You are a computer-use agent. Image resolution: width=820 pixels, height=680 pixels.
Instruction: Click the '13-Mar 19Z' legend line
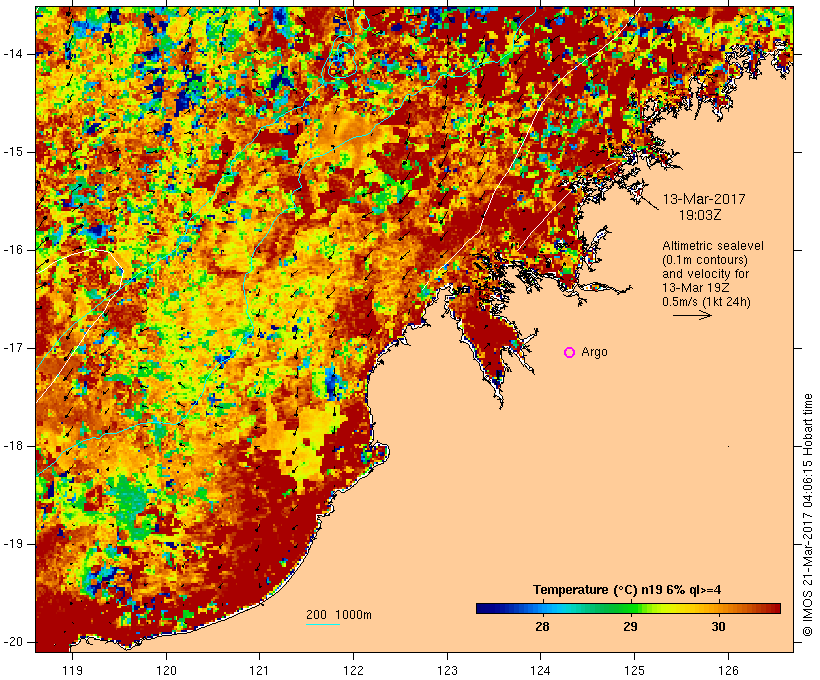[x=696, y=288]
